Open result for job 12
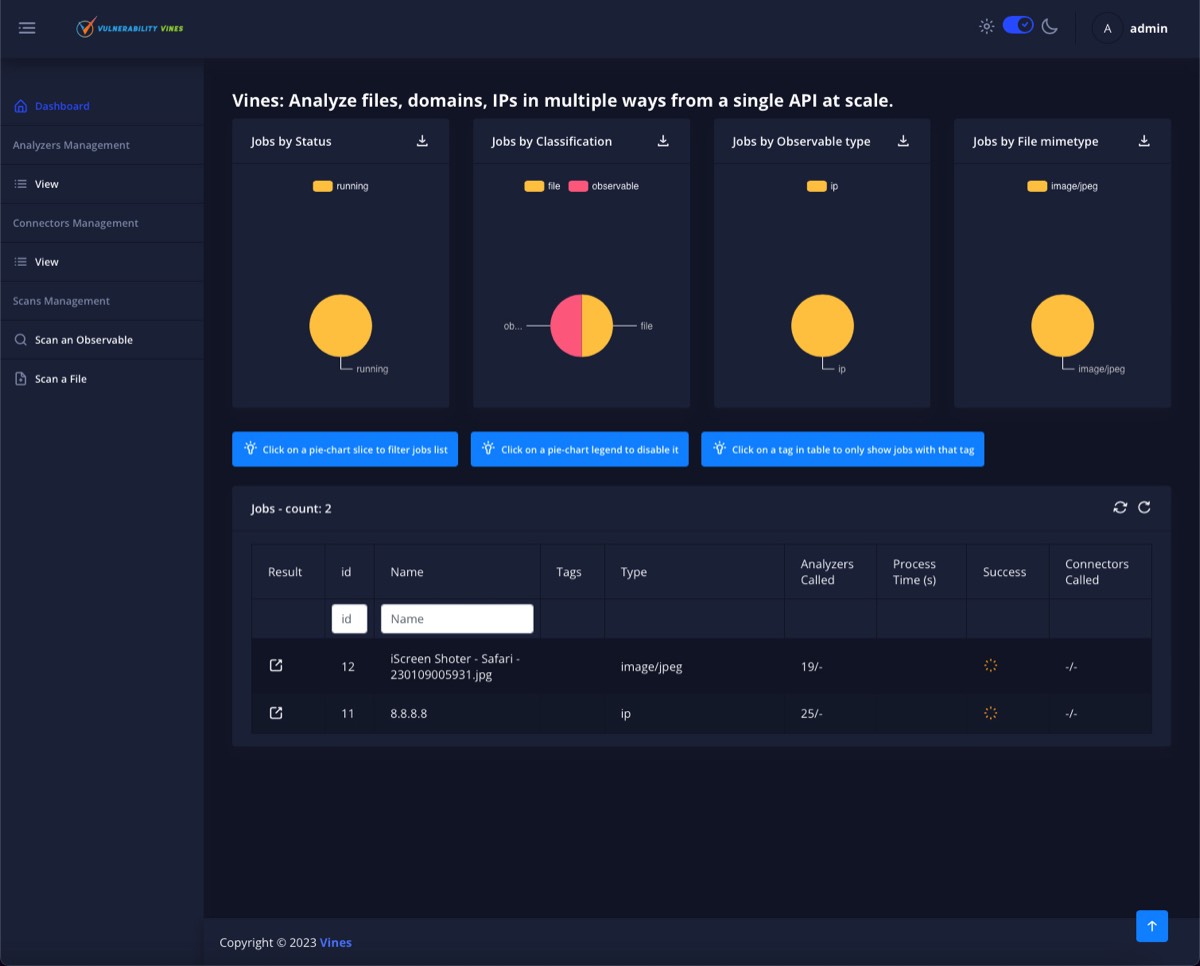 pyautogui.click(x=276, y=665)
